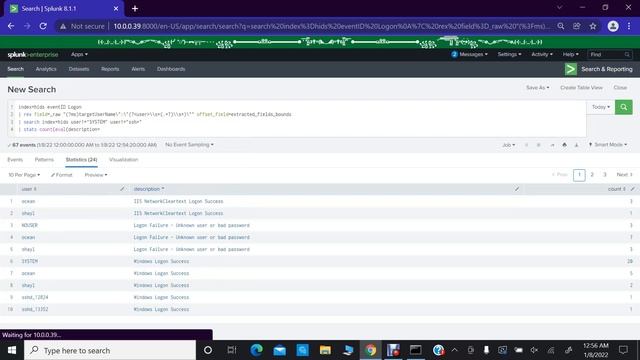Open the Help dropdown
This screenshot has width=640, height=360.
tap(570, 54)
